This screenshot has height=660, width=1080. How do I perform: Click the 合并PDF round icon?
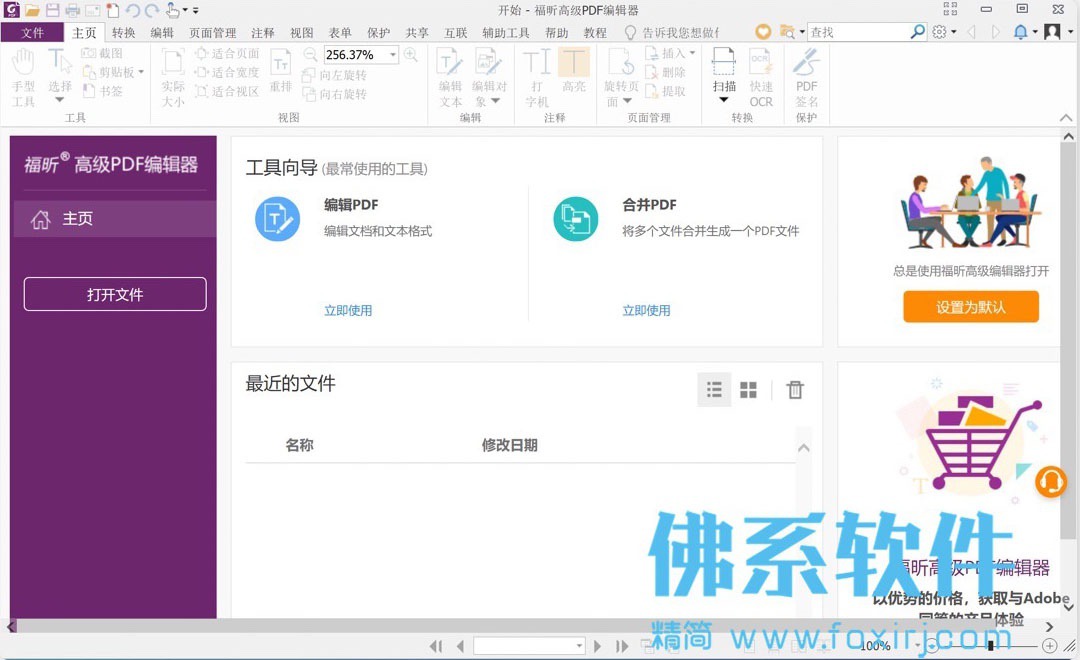576,219
